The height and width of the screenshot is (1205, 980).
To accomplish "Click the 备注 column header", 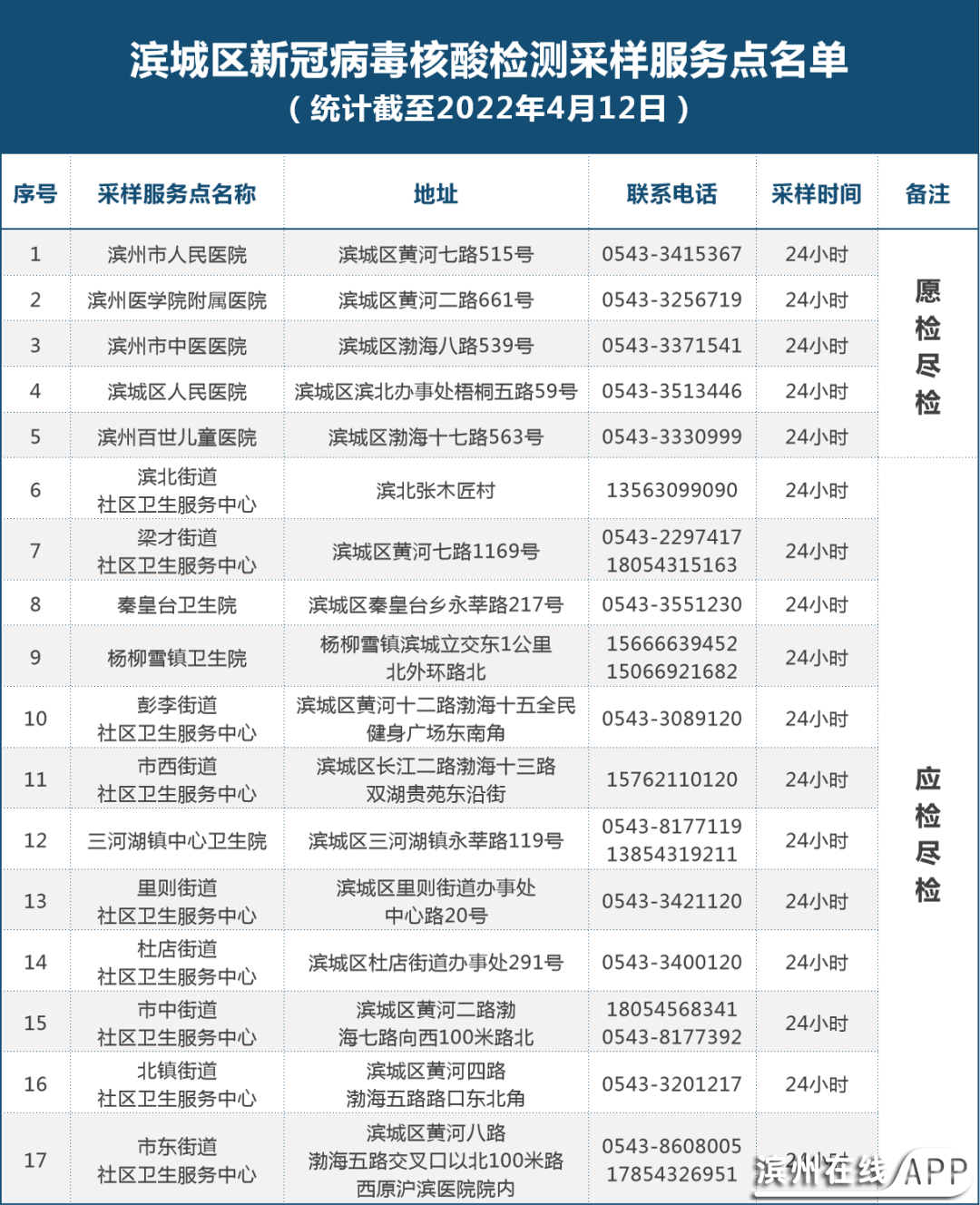I will [927, 193].
